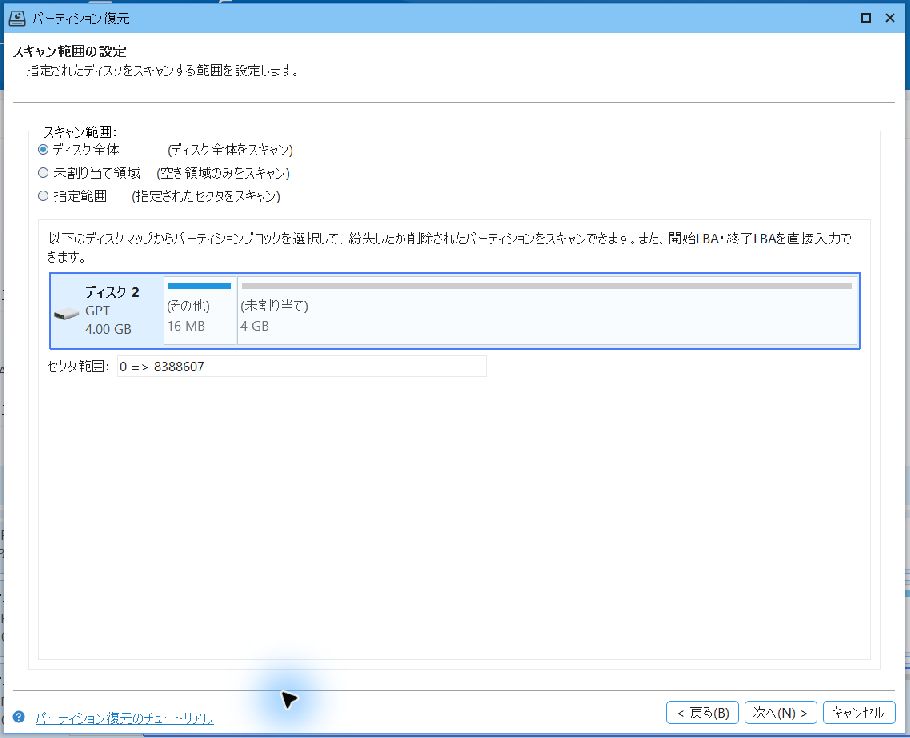Click the 4.00 GB disk size text
Image resolution: width=910 pixels, height=738 pixels.
point(108,329)
